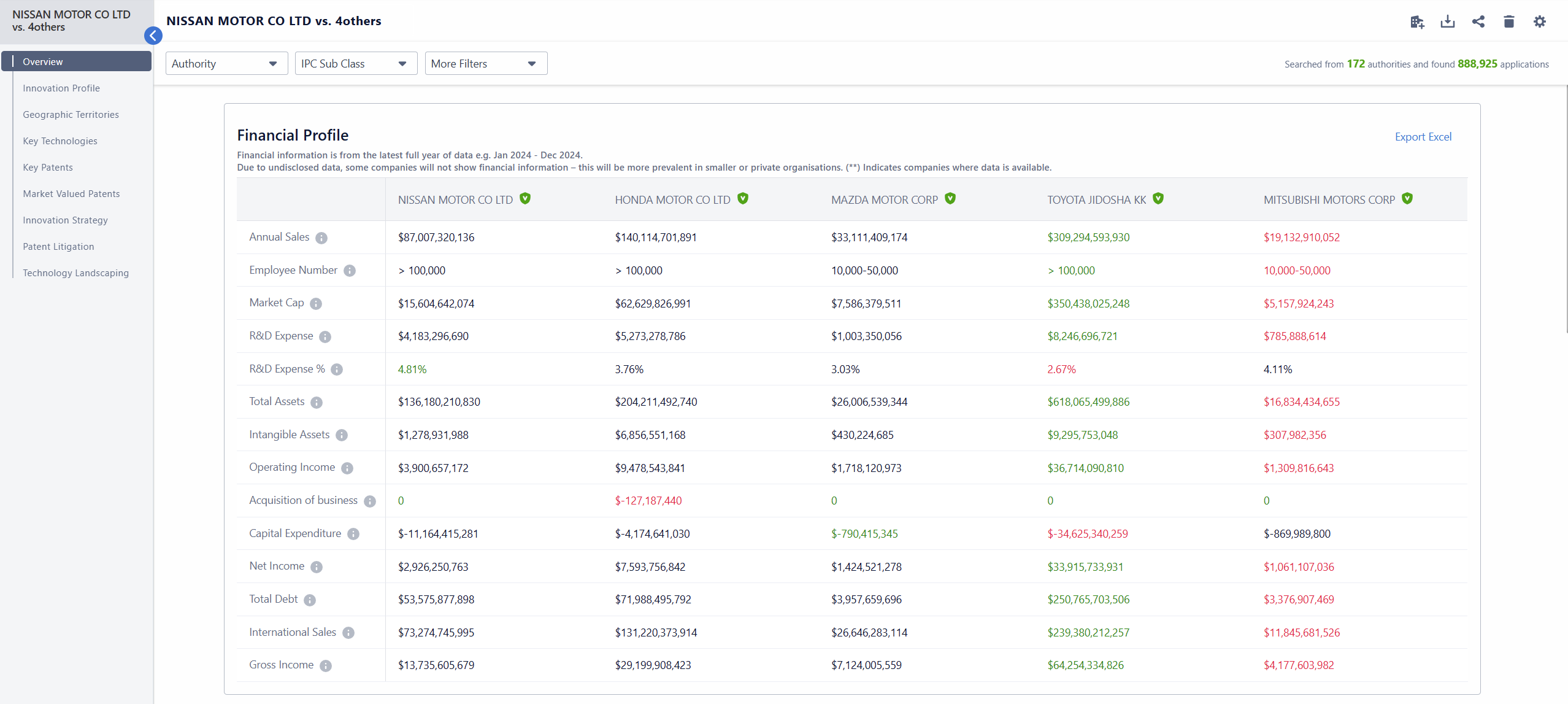
Task: Open the More Filters dropdown
Action: pos(485,64)
